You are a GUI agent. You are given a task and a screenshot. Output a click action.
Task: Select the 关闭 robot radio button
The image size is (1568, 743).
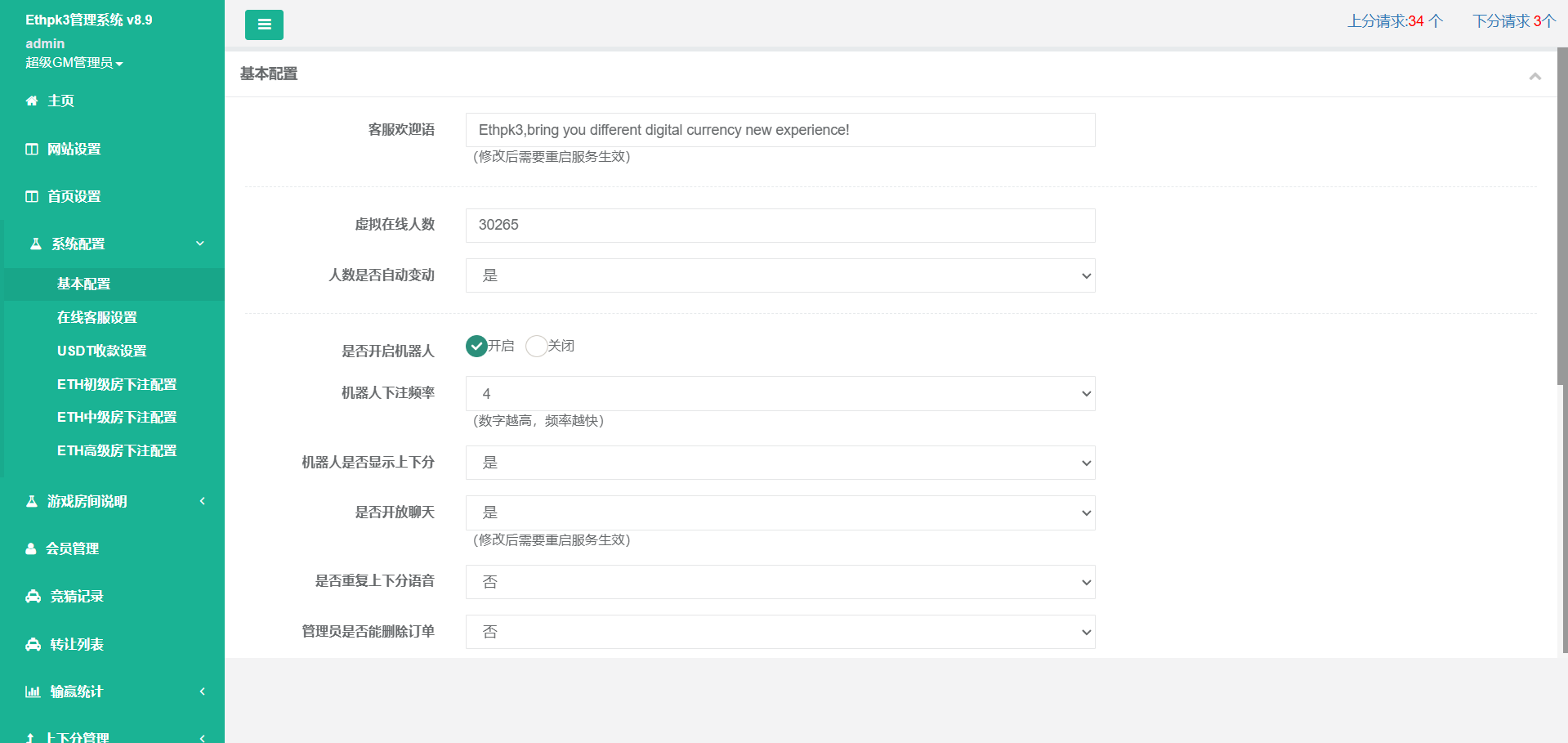[536, 347]
